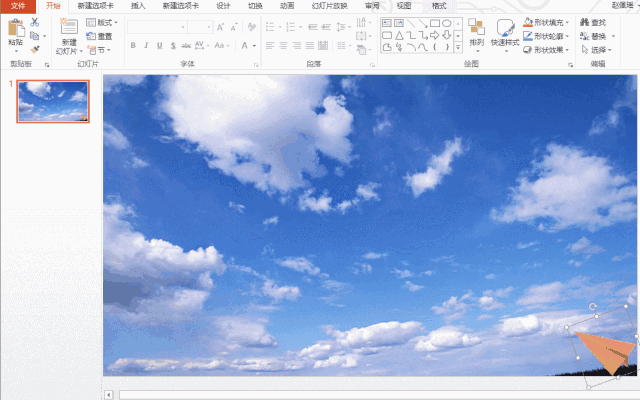Screen dimensions: 640x400
Task: Decrease font size with the smaller A icon
Action: point(234,27)
